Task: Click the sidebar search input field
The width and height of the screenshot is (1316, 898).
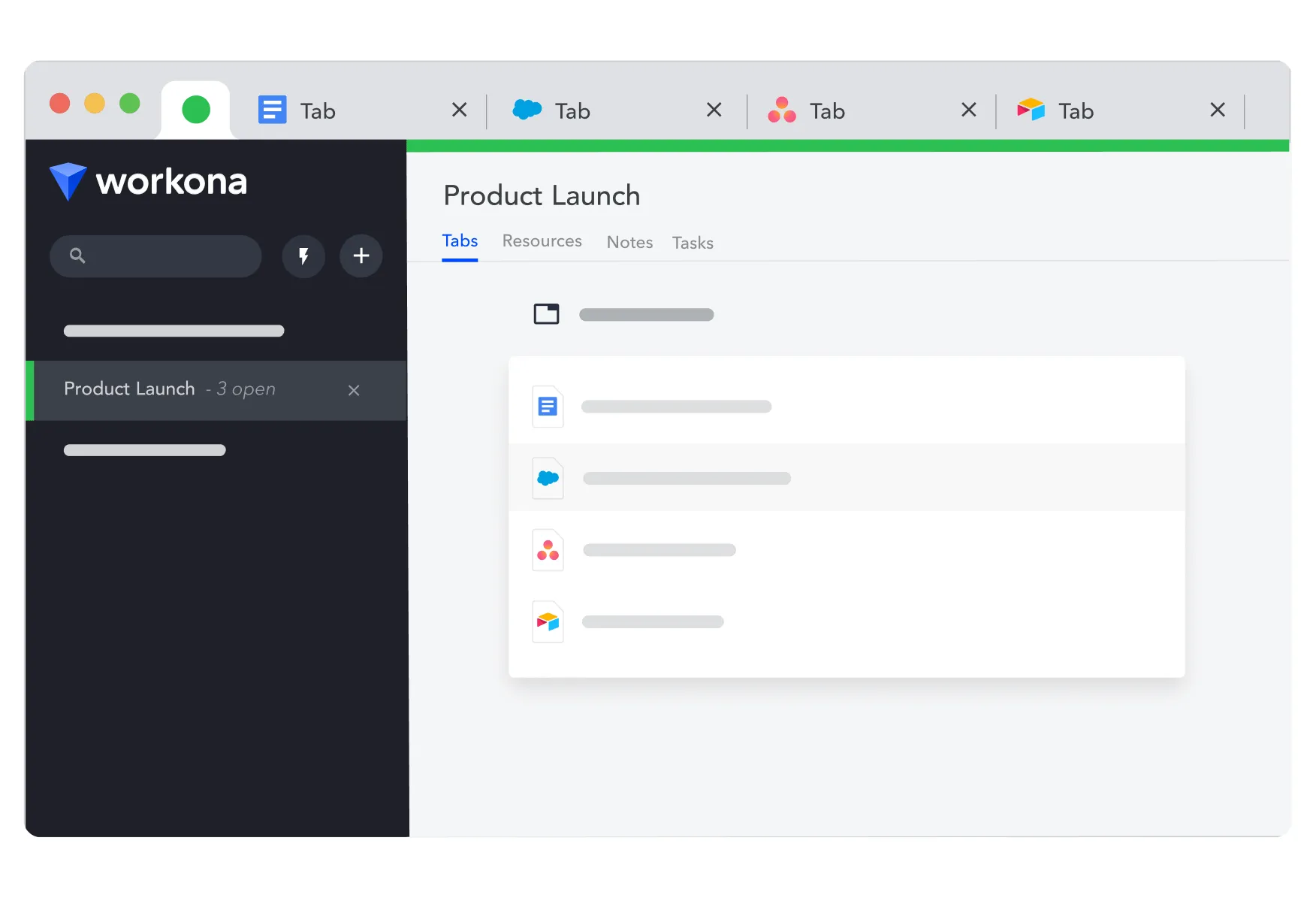Action: pos(155,256)
